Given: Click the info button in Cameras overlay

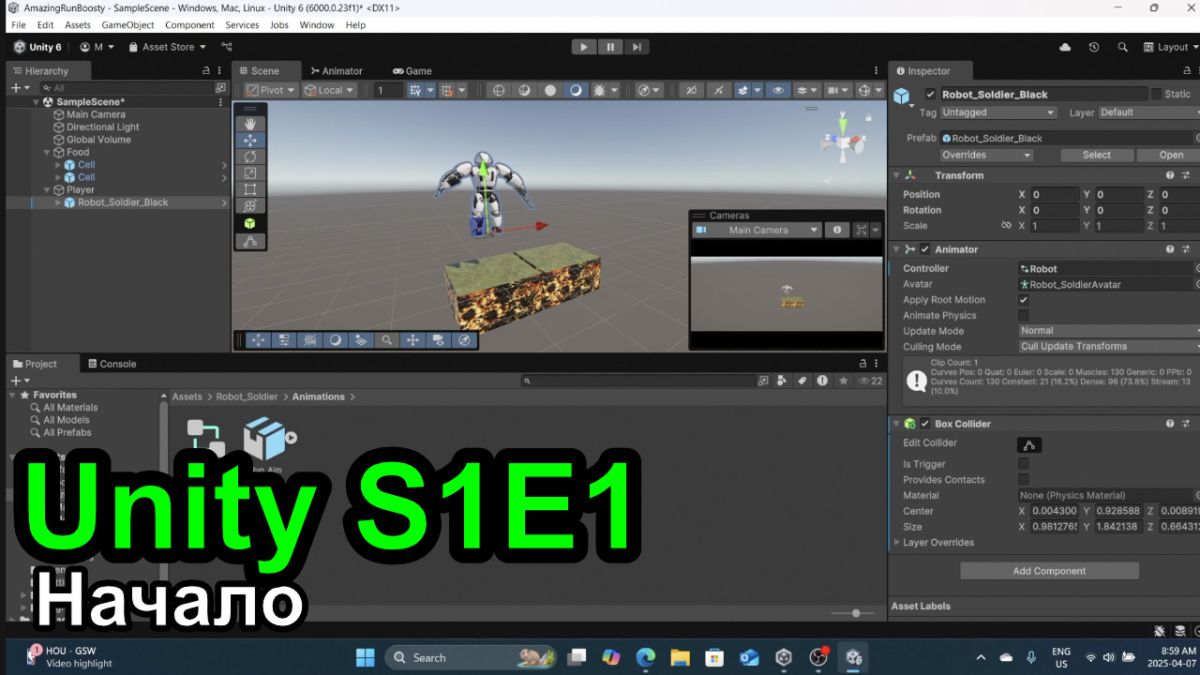Looking at the screenshot, I should pos(838,230).
